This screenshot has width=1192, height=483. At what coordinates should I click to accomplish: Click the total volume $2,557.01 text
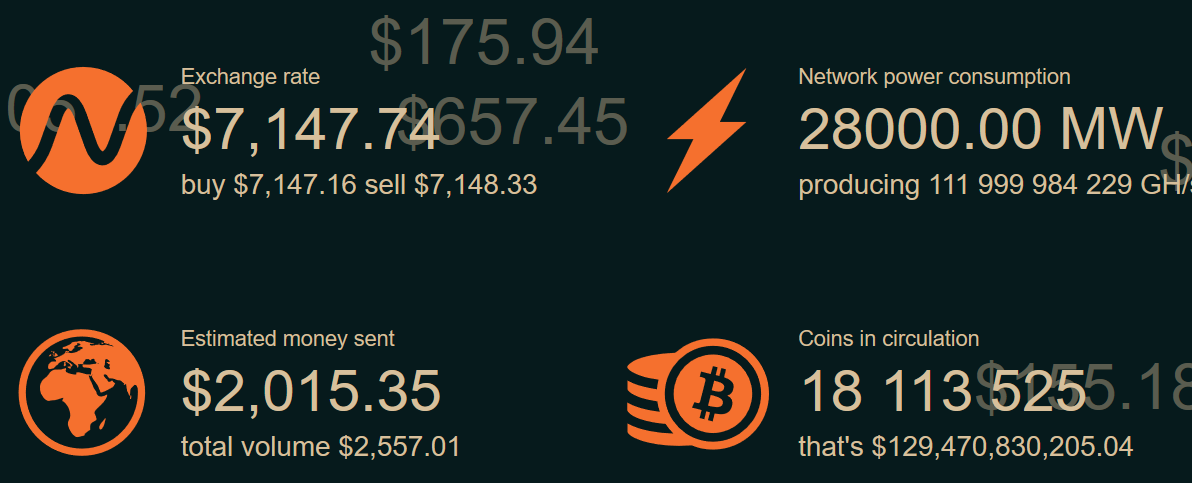pyautogui.click(x=321, y=446)
